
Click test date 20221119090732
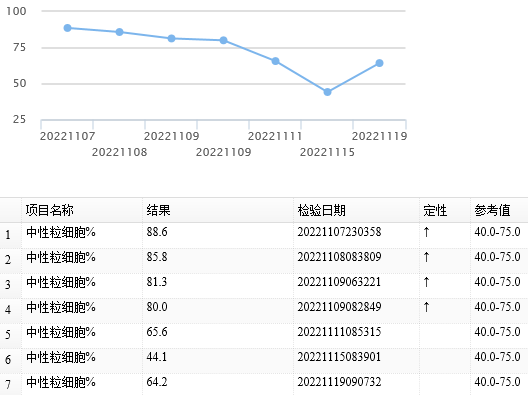[x=339, y=382]
